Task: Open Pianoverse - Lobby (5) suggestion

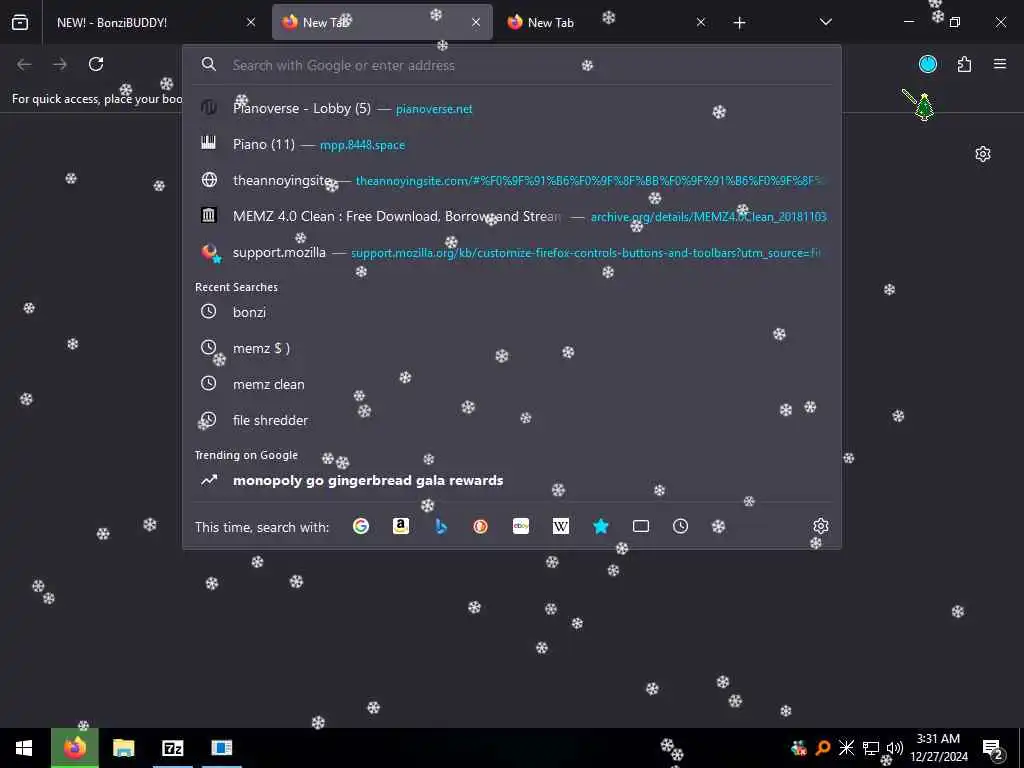Action: (512, 108)
